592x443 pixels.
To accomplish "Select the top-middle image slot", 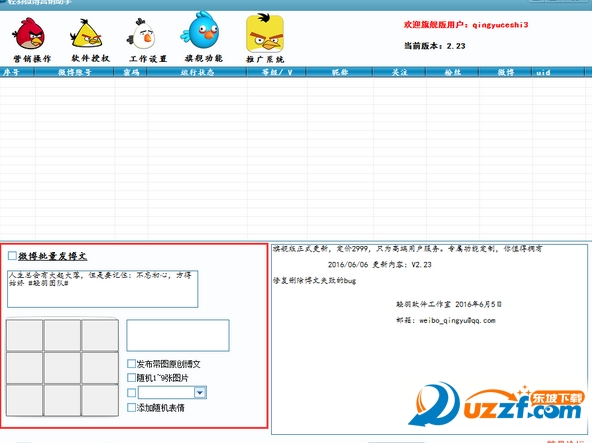I will click(62, 335).
